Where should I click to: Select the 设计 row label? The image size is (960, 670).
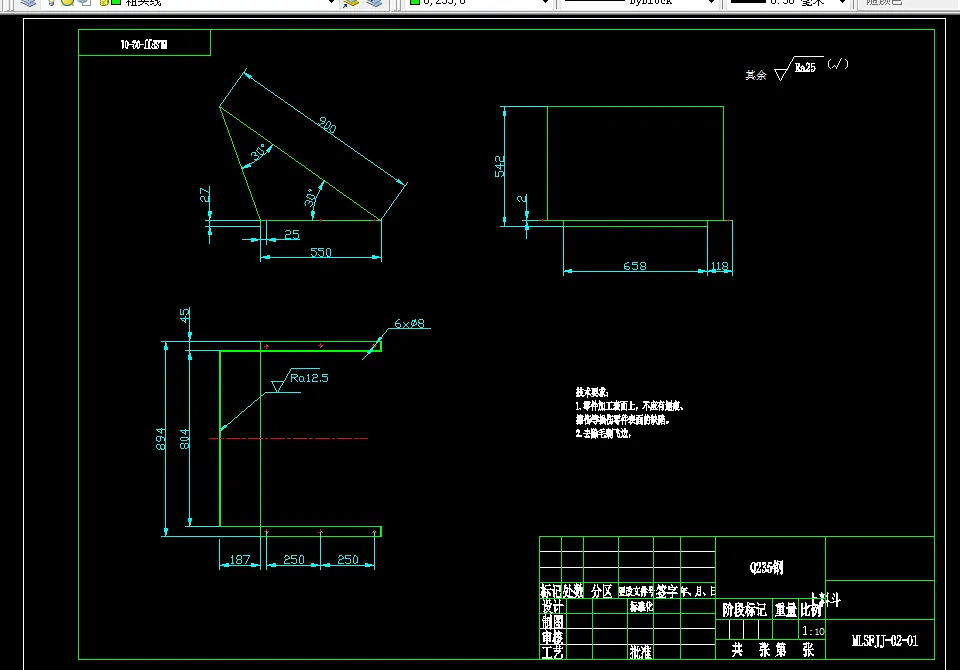(552, 606)
